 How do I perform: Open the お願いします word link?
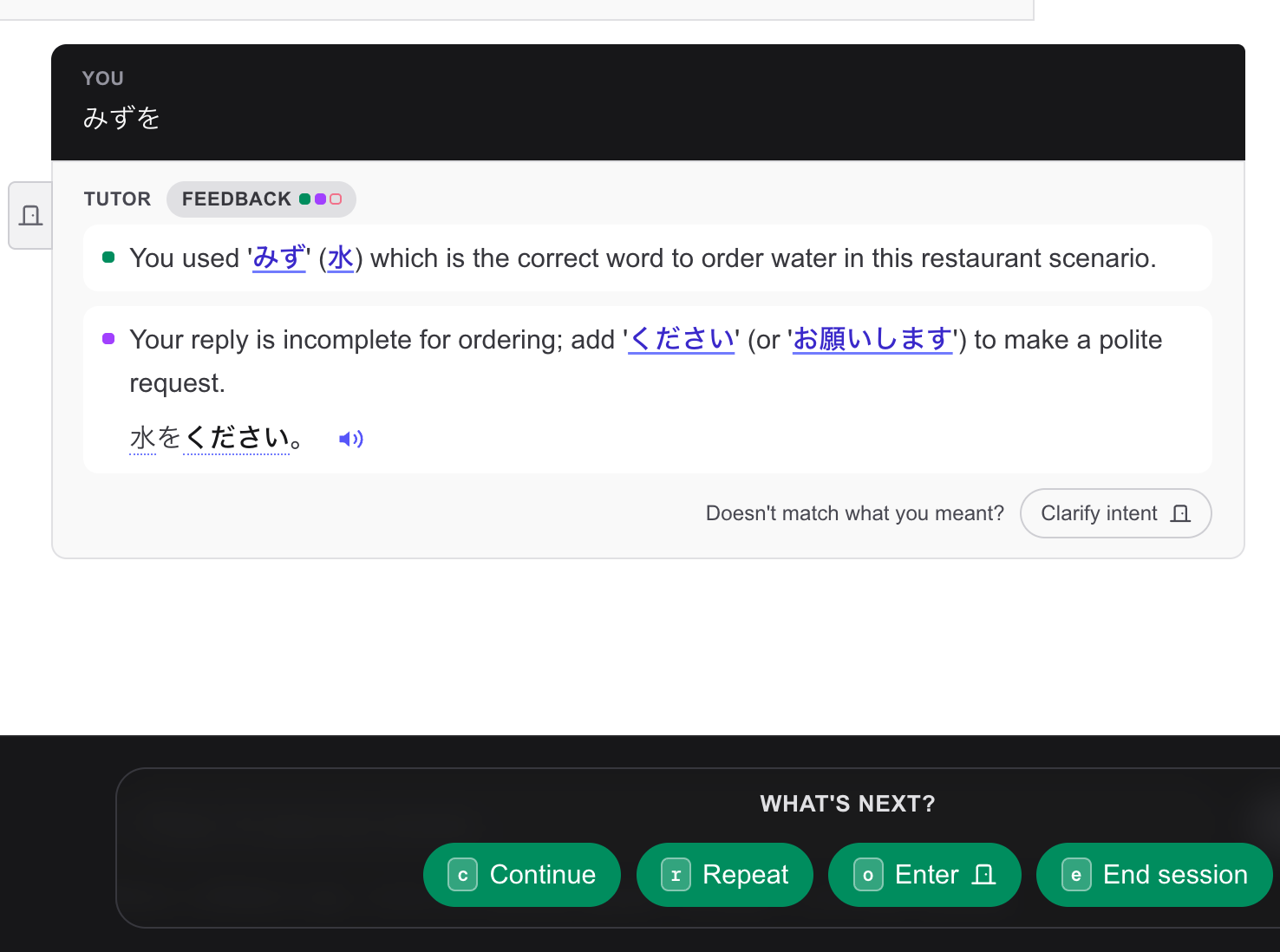click(872, 339)
